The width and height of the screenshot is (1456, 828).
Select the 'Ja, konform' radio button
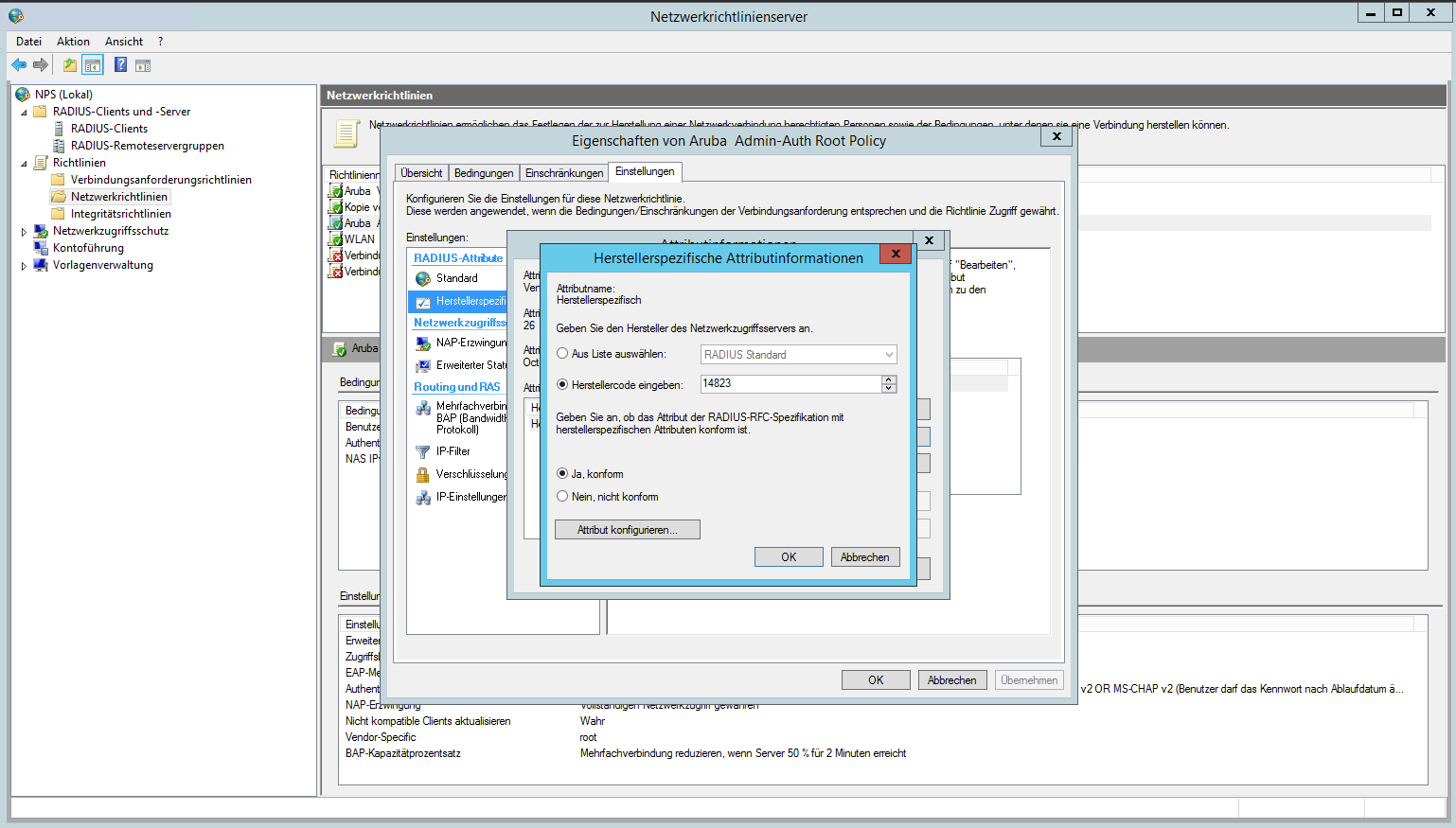click(x=562, y=474)
